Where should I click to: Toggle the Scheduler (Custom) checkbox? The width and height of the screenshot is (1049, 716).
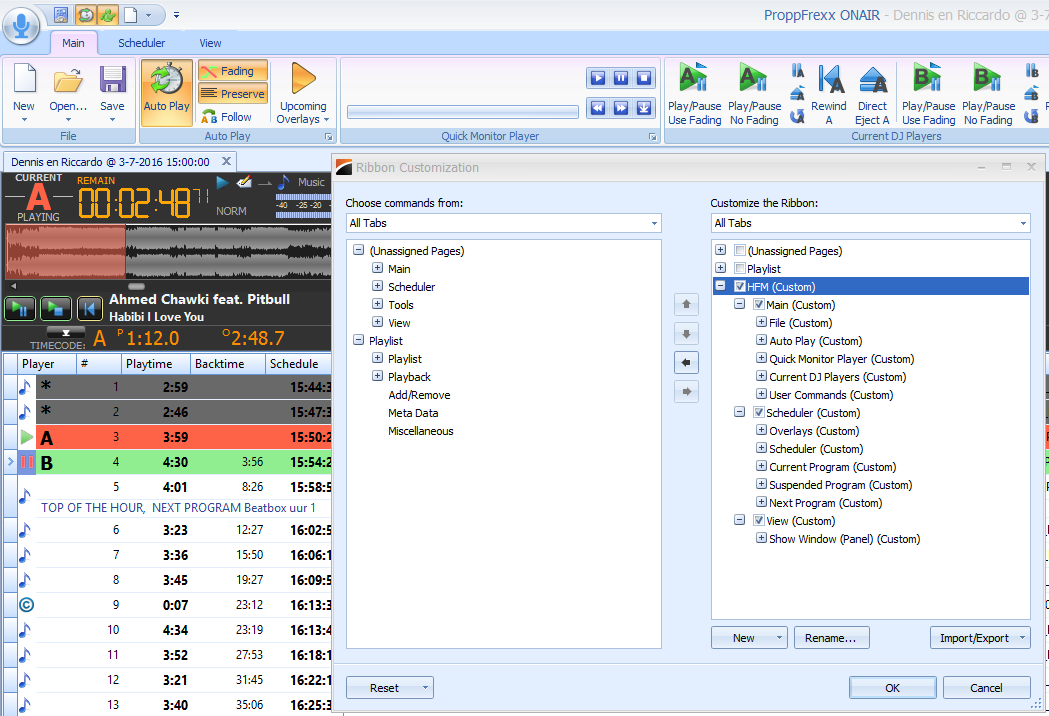pos(758,413)
